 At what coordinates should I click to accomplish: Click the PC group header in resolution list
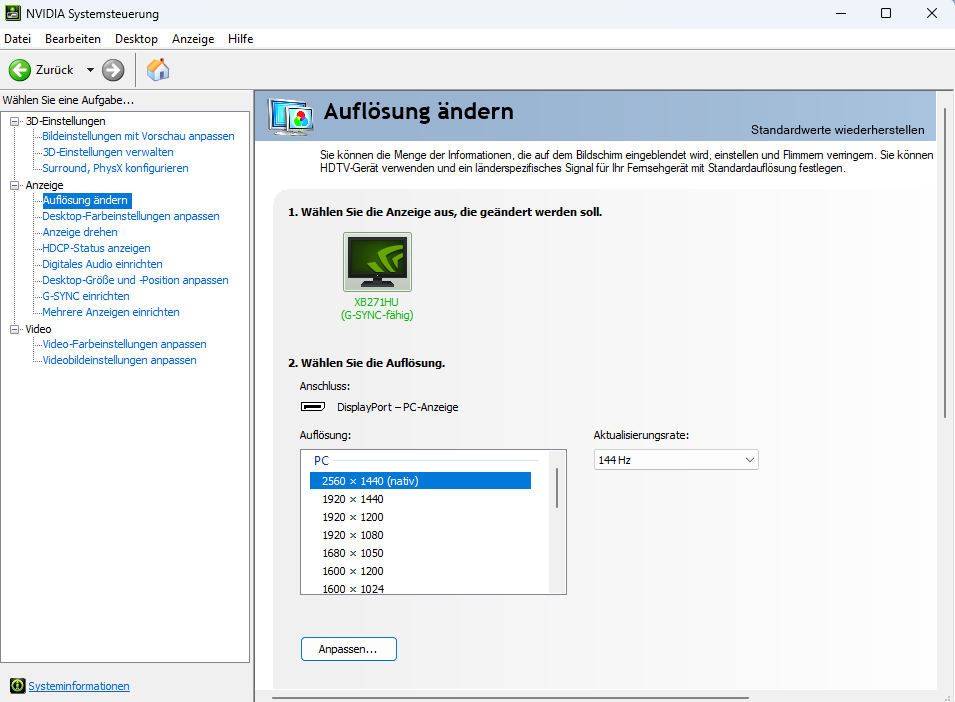coord(322,461)
